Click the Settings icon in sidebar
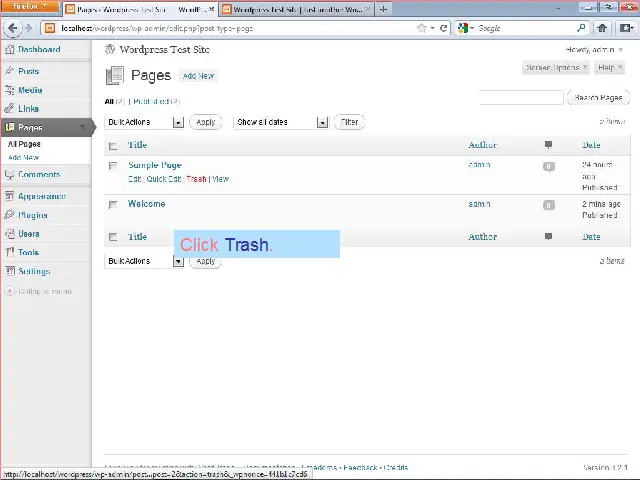640x480 pixels. 9,271
